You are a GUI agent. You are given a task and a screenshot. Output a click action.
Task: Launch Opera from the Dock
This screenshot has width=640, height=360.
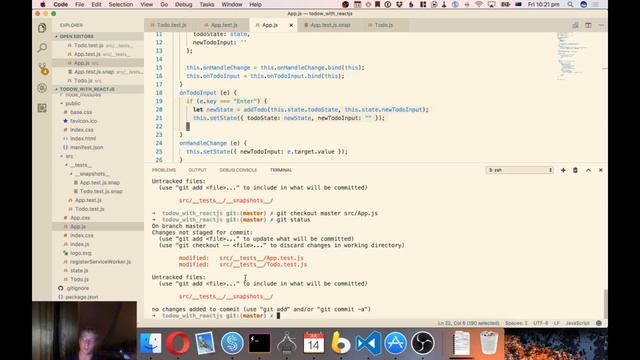[178, 343]
